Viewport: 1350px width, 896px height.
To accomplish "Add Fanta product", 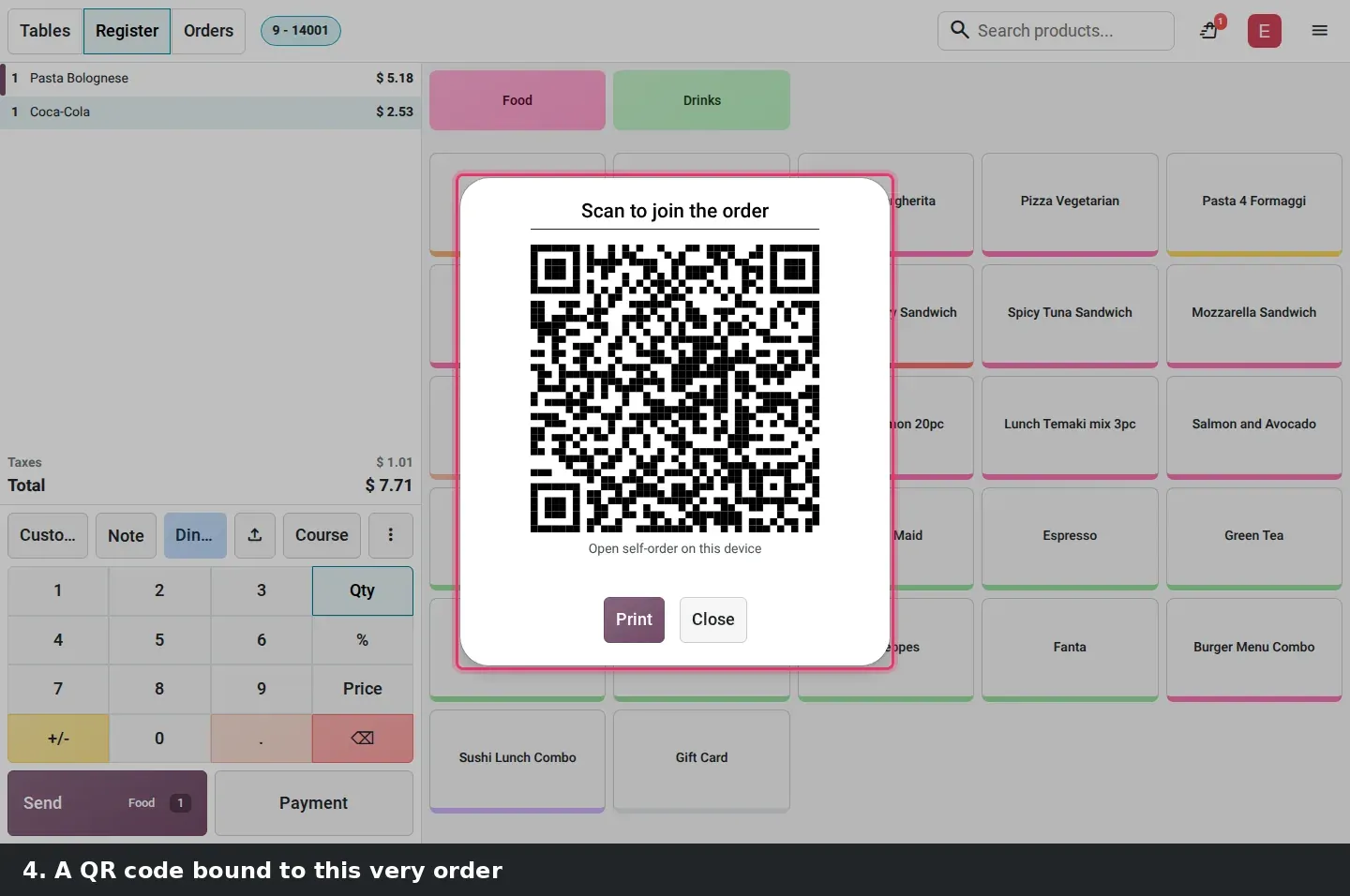I will click(1070, 650).
